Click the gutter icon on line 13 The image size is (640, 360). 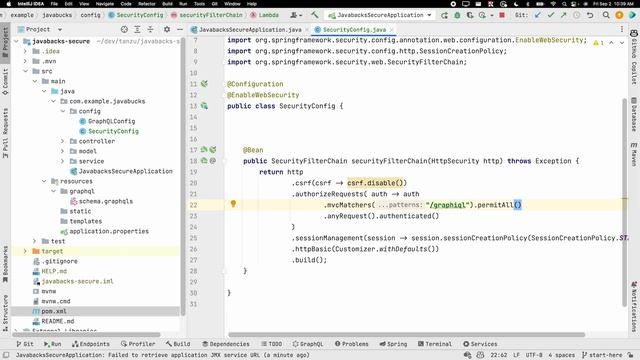tap(204, 106)
